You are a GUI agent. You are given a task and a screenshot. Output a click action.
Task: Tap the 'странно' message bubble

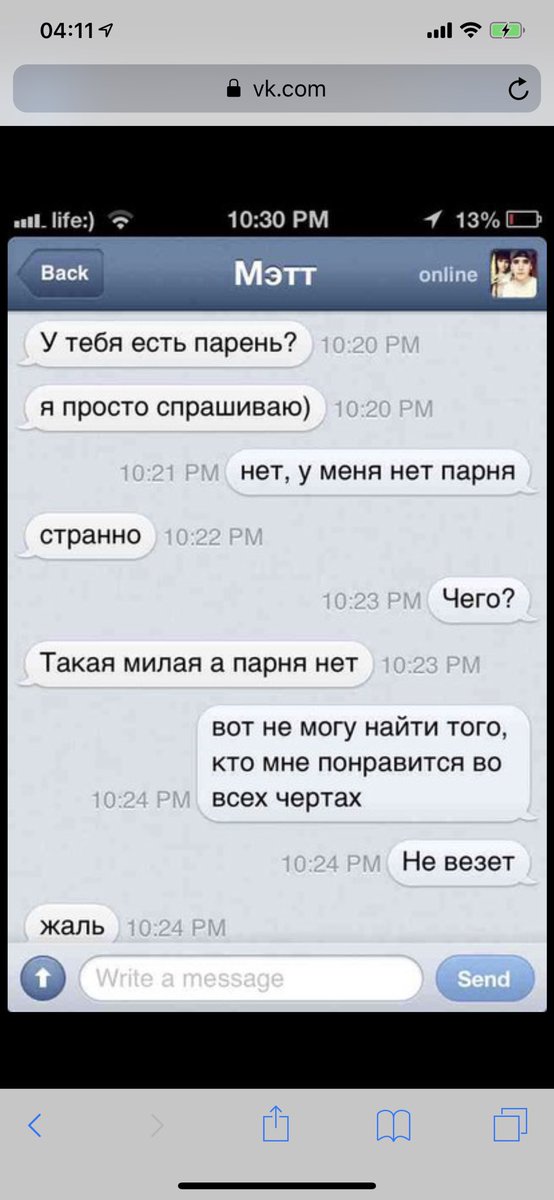tap(88, 536)
